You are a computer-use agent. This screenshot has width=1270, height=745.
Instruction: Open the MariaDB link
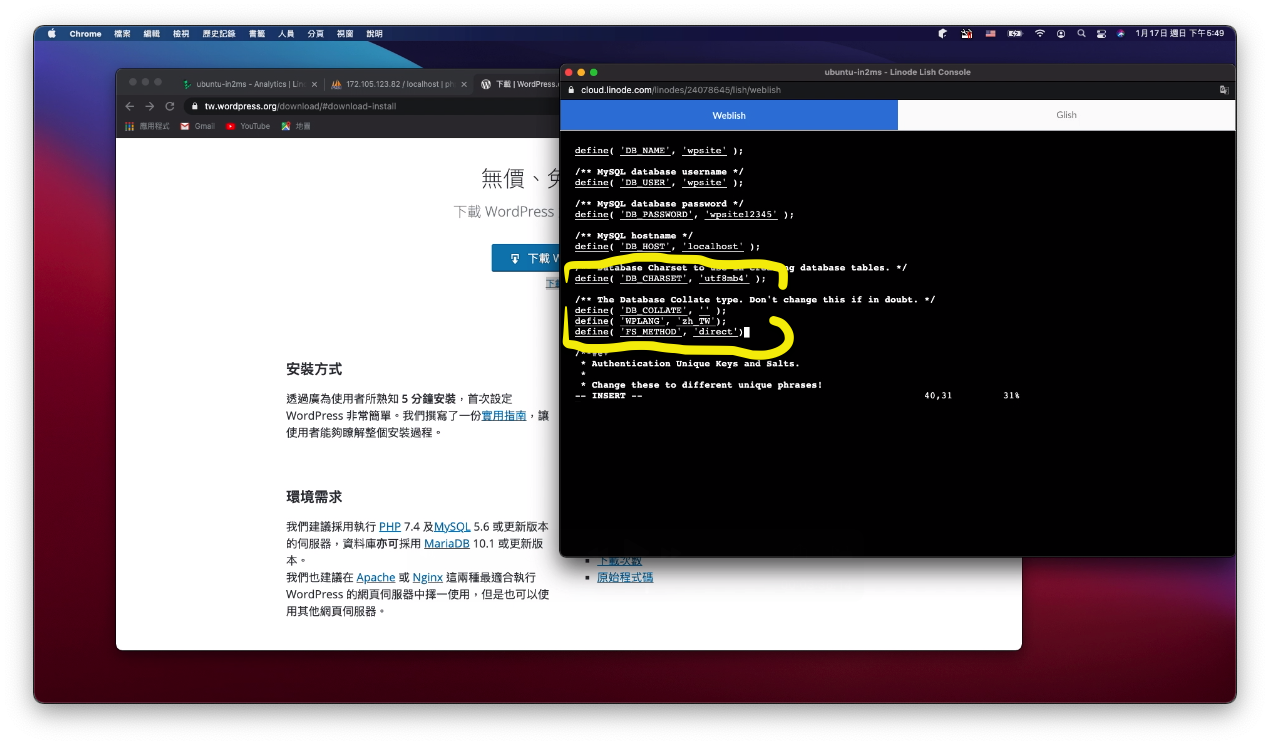(x=446, y=544)
